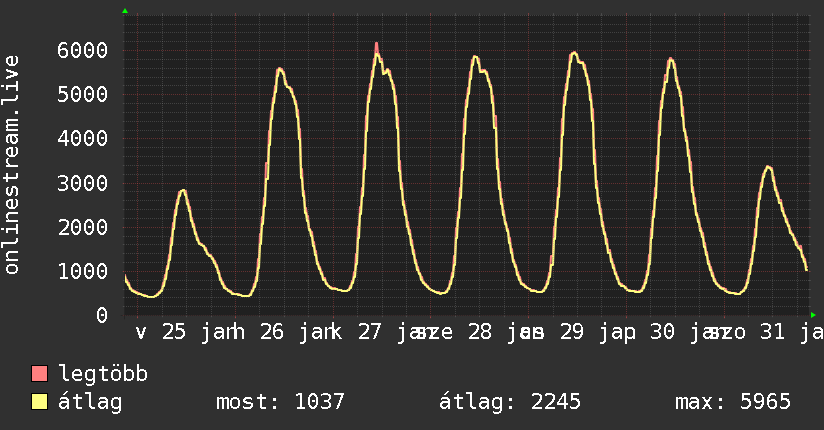Click the green arrow atop the y-axis
Image resolution: width=824 pixels, height=430 pixels.
tap(125, 11)
